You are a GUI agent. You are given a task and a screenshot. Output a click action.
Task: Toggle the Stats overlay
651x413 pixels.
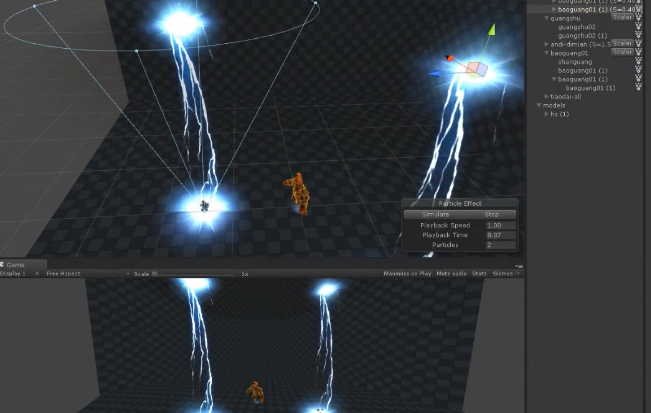479,274
